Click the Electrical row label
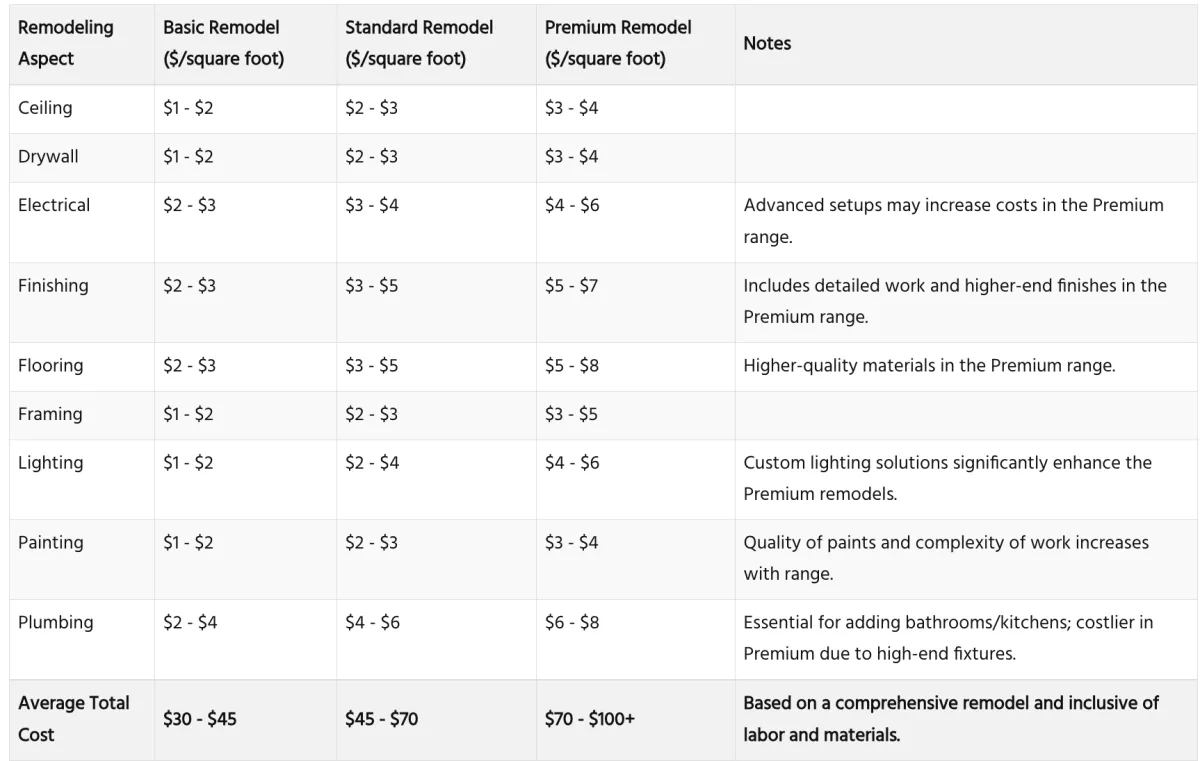The width and height of the screenshot is (1200, 761). [x=54, y=205]
